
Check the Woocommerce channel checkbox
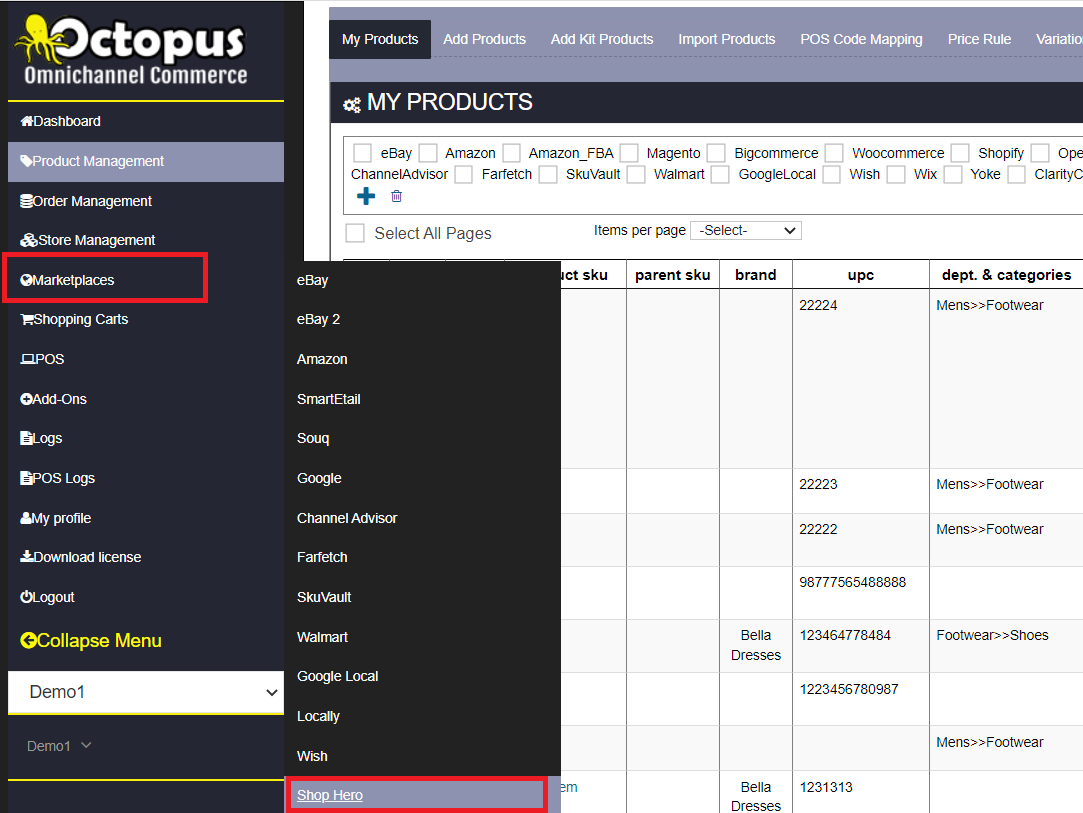coord(834,153)
